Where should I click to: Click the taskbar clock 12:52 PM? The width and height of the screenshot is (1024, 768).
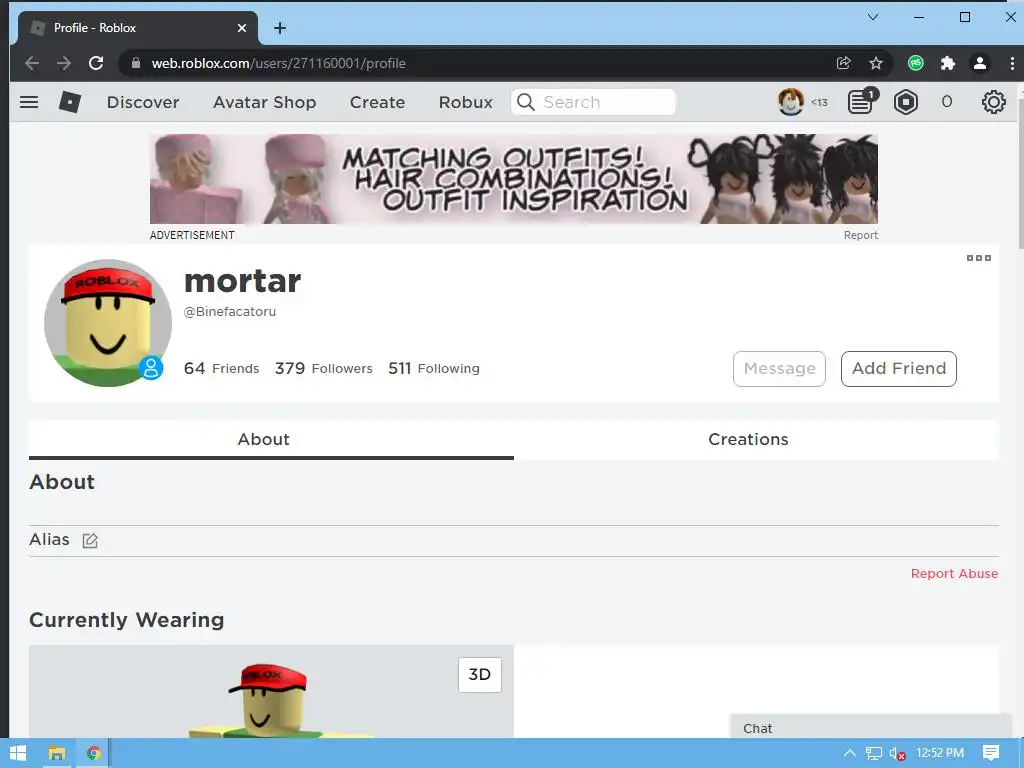click(x=940, y=753)
